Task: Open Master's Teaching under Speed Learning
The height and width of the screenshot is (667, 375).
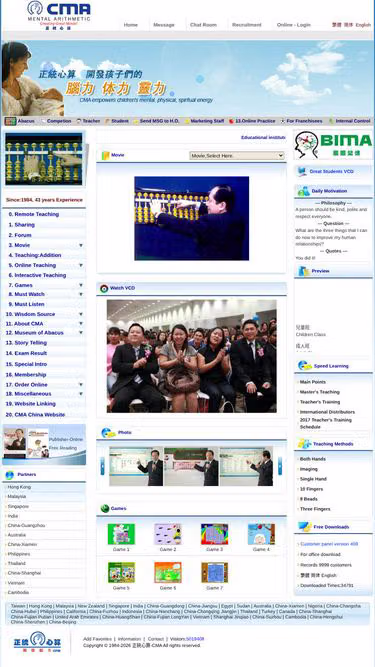Action: 320,392
